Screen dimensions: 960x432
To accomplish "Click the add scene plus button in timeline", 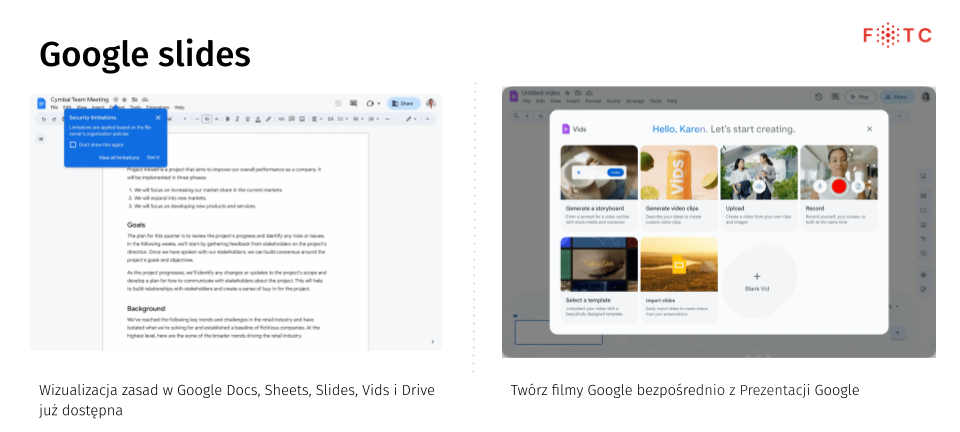I will 898,333.
